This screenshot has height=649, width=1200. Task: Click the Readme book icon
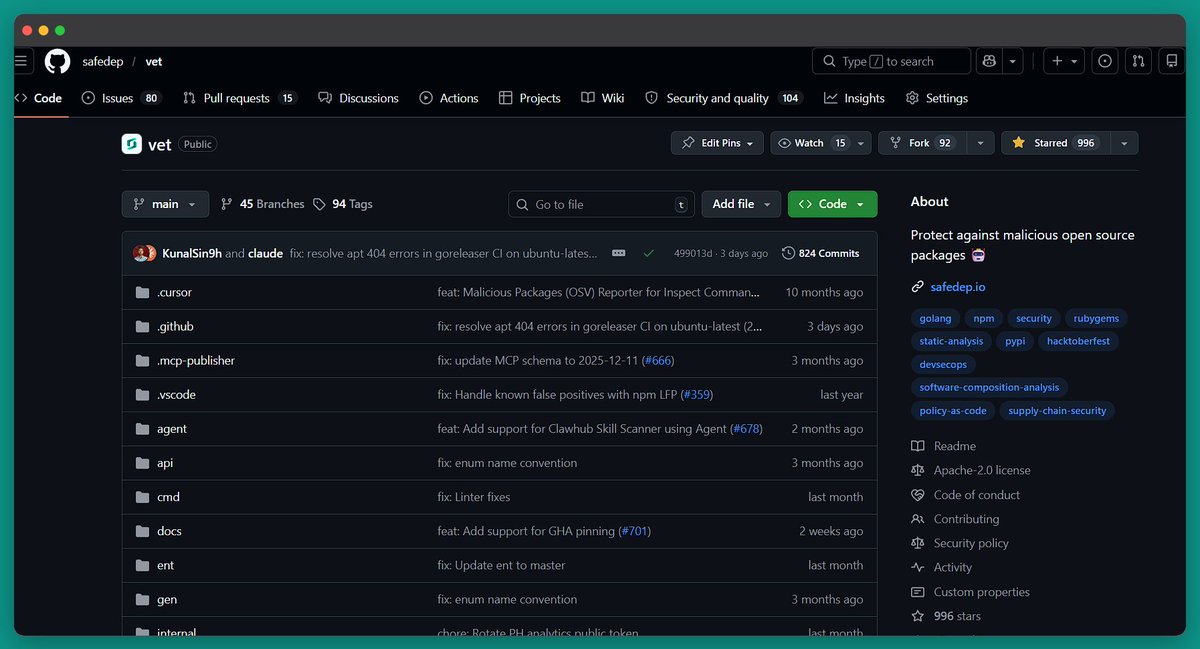(x=918, y=446)
